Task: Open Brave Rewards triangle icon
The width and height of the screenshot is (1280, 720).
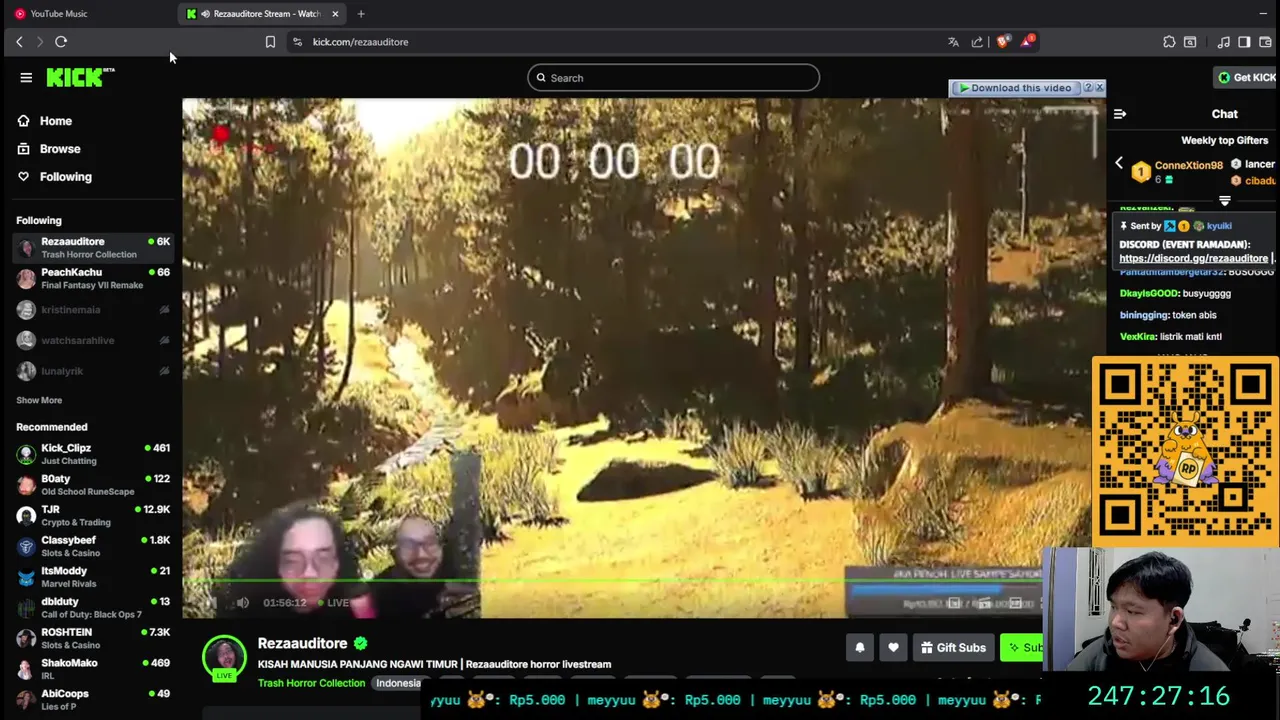Action: 1027,42
